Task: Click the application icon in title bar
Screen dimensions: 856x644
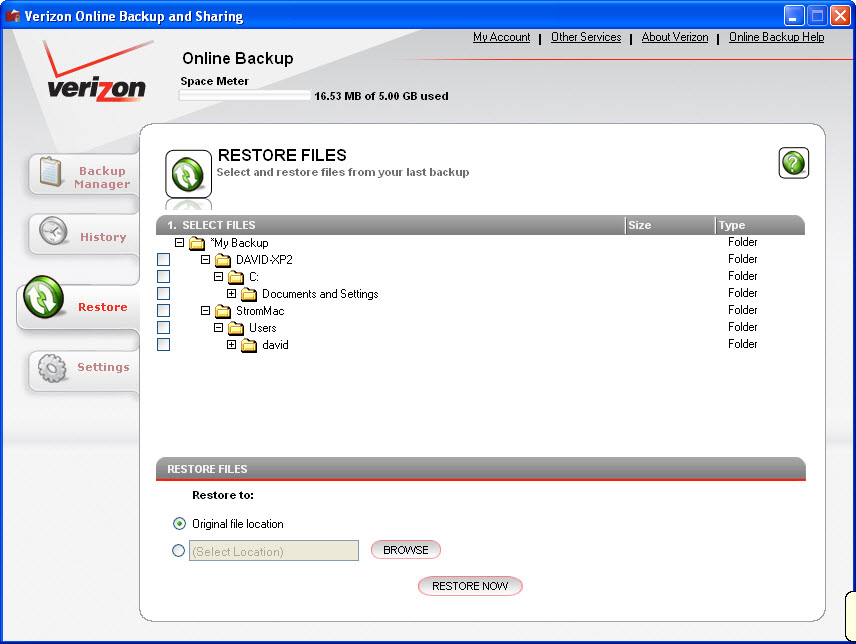Action: tap(12, 16)
